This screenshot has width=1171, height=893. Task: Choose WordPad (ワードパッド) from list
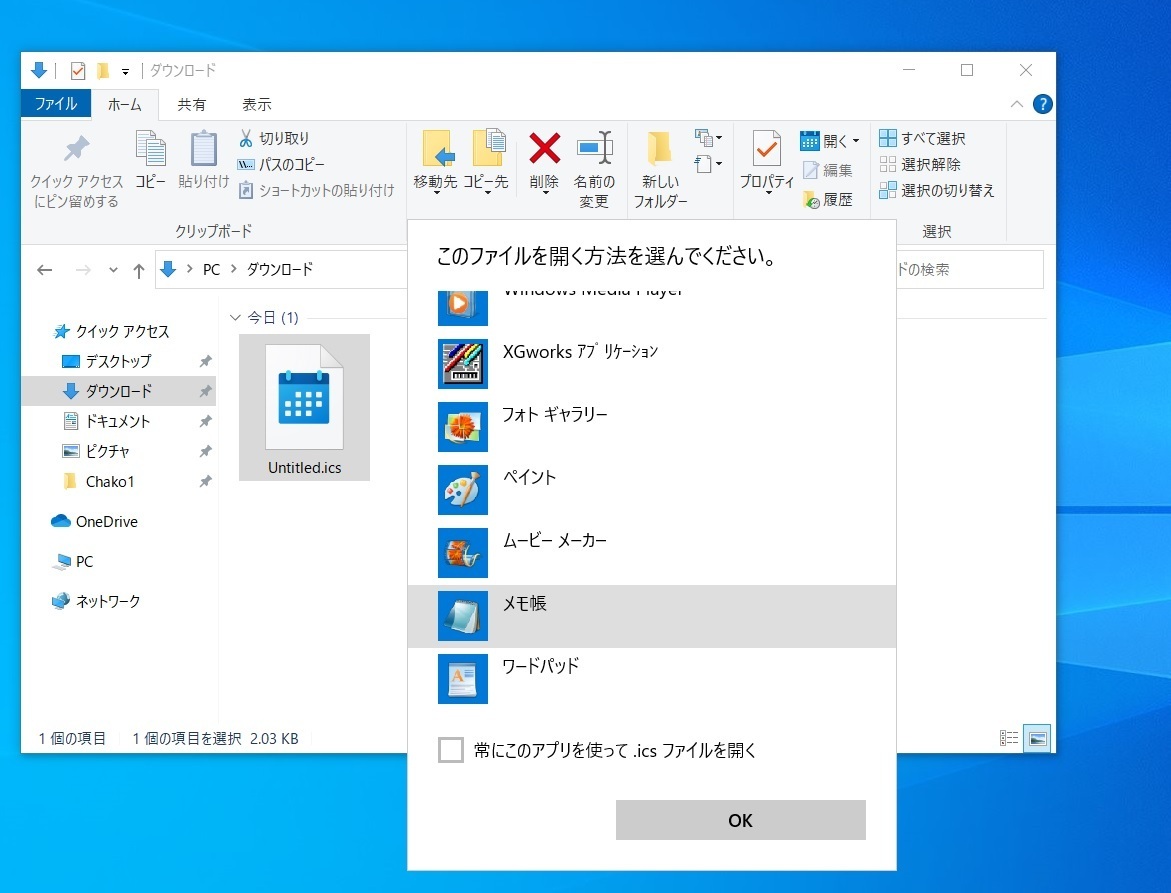(463, 679)
